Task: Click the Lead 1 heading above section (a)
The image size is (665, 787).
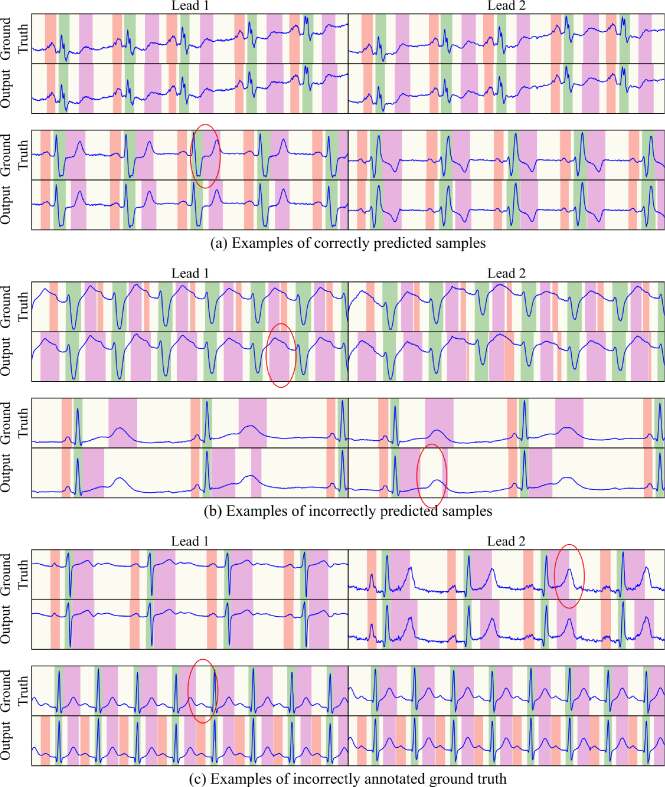Action: (x=190, y=6)
